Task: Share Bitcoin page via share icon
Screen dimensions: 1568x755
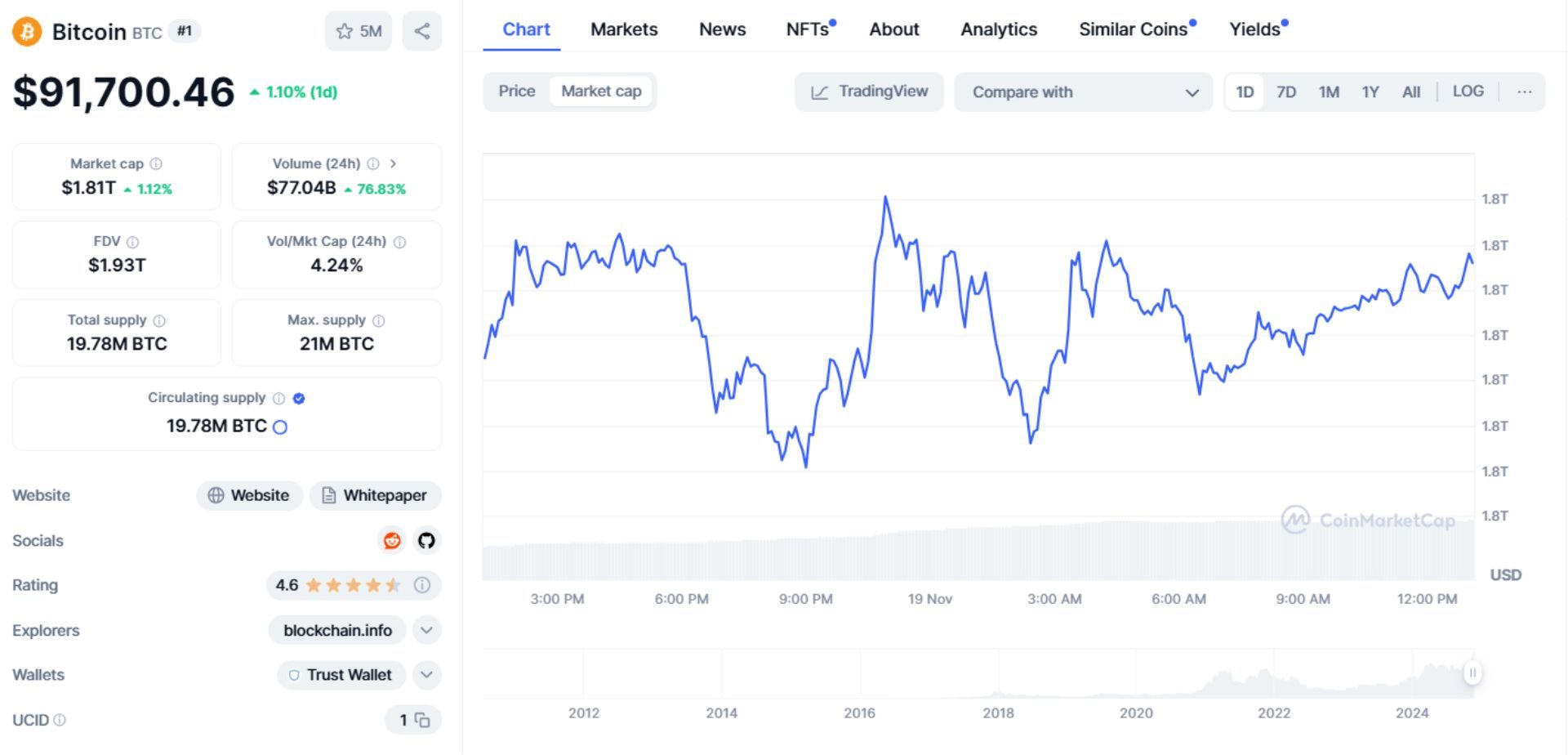Action: click(422, 31)
